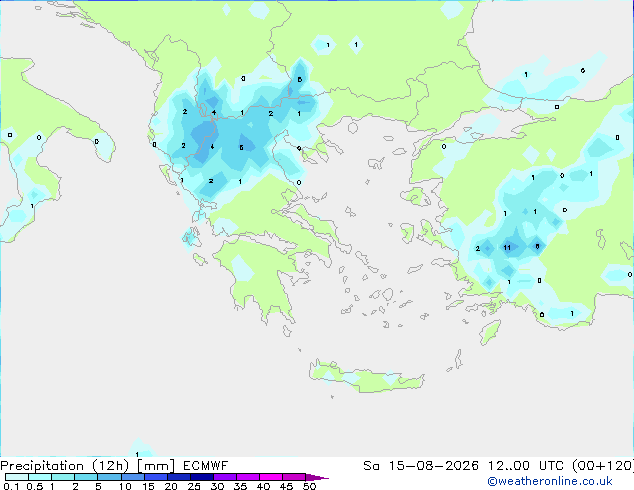Select the 'Sa 15-08-2026' date text
Screen dimensions: 634x490
tap(421, 466)
